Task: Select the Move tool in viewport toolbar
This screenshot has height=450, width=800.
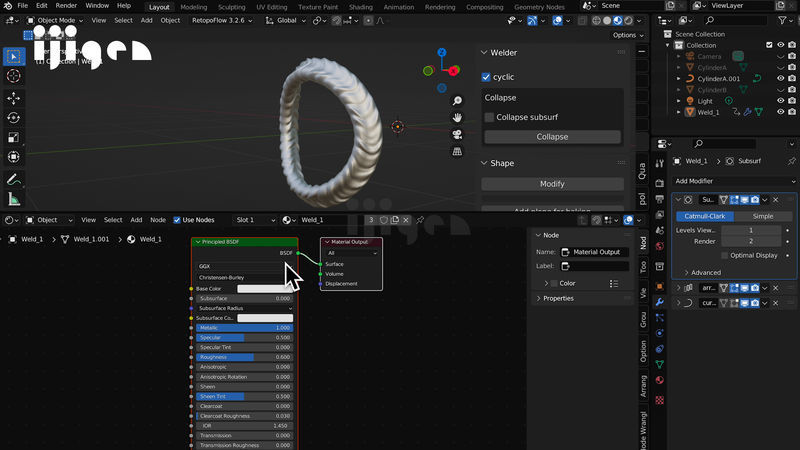Action: [x=14, y=98]
